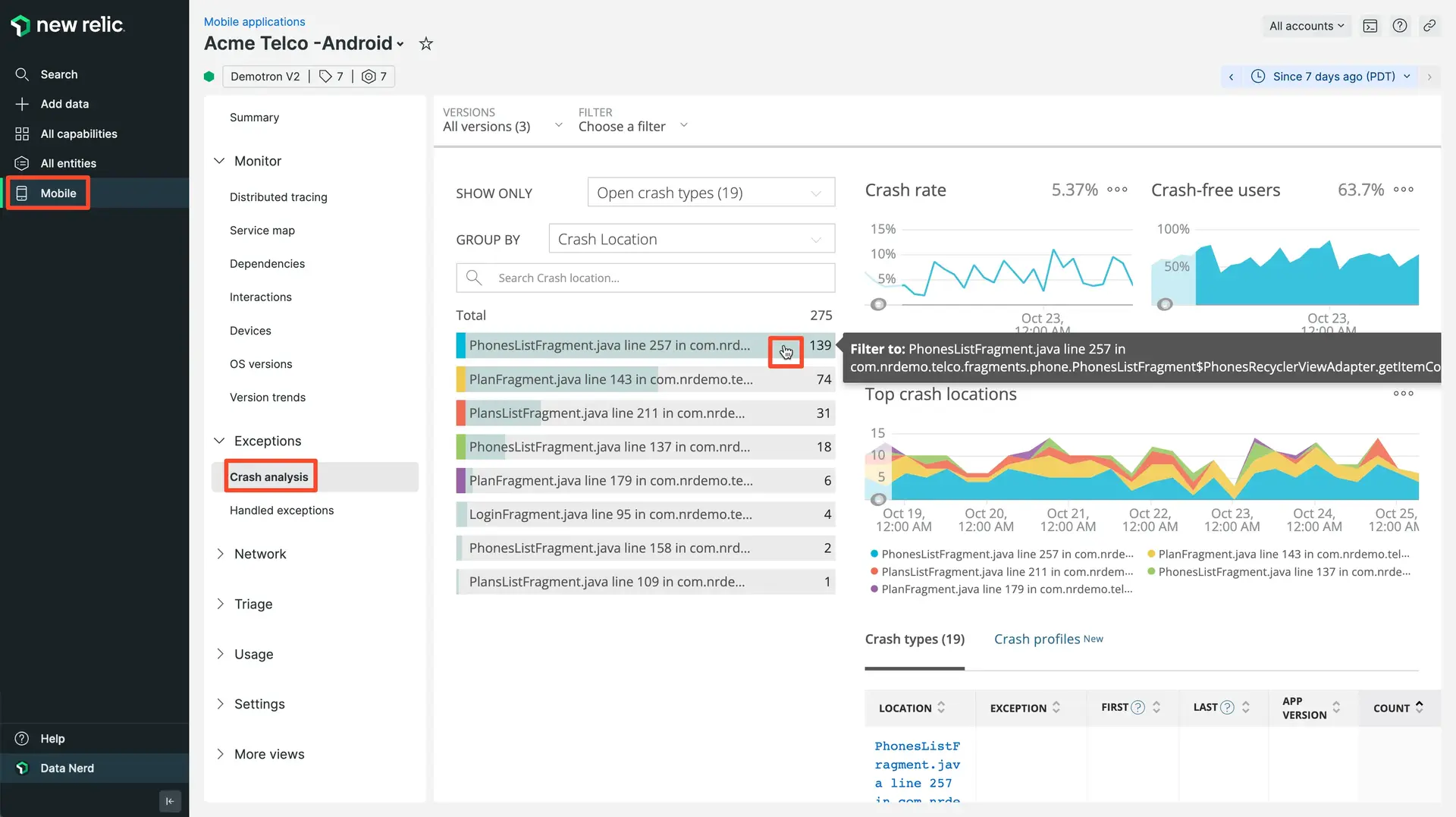
Task: Collapse the Monitor section
Action: click(x=219, y=161)
